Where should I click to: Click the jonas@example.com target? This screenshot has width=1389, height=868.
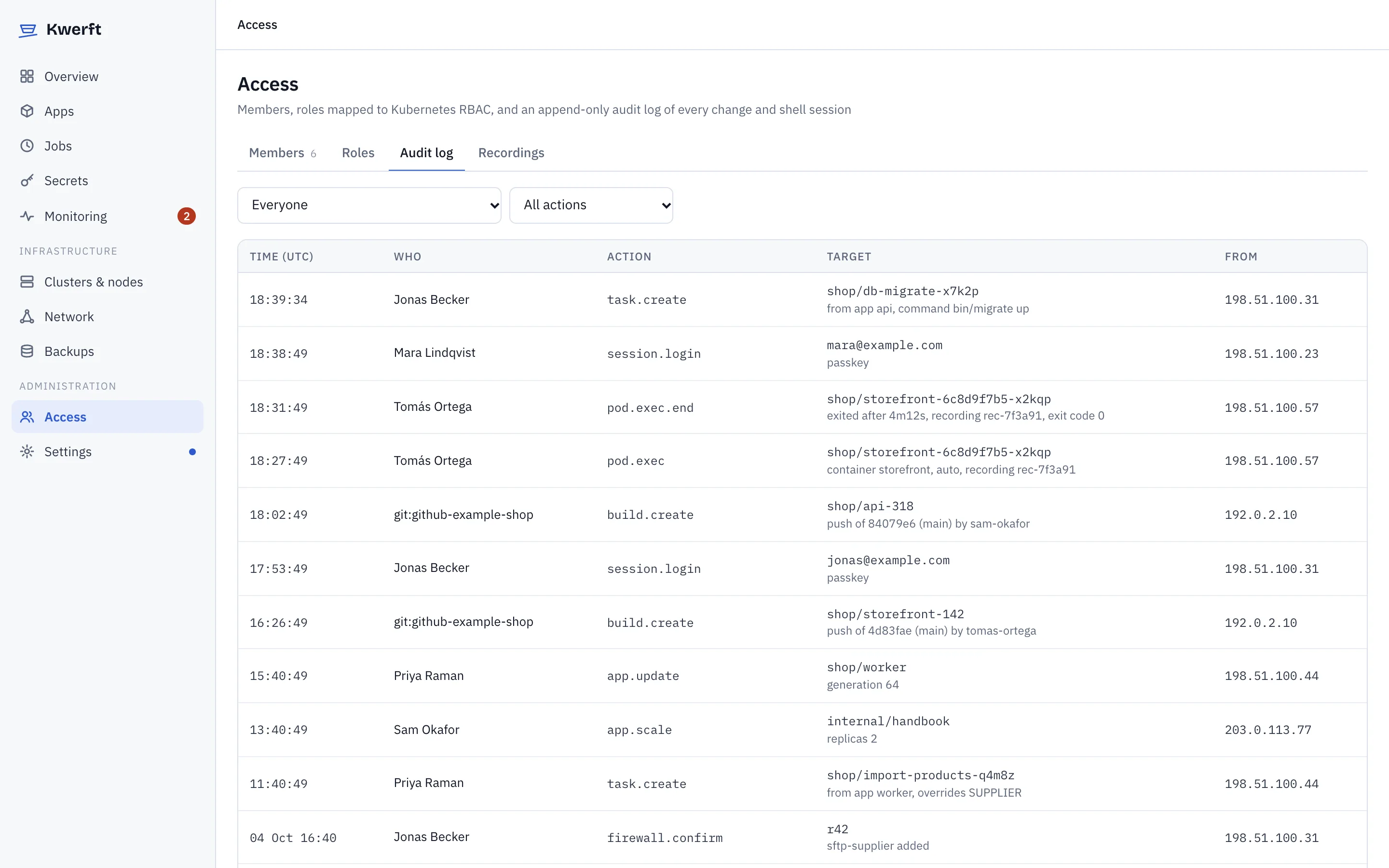(888, 560)
